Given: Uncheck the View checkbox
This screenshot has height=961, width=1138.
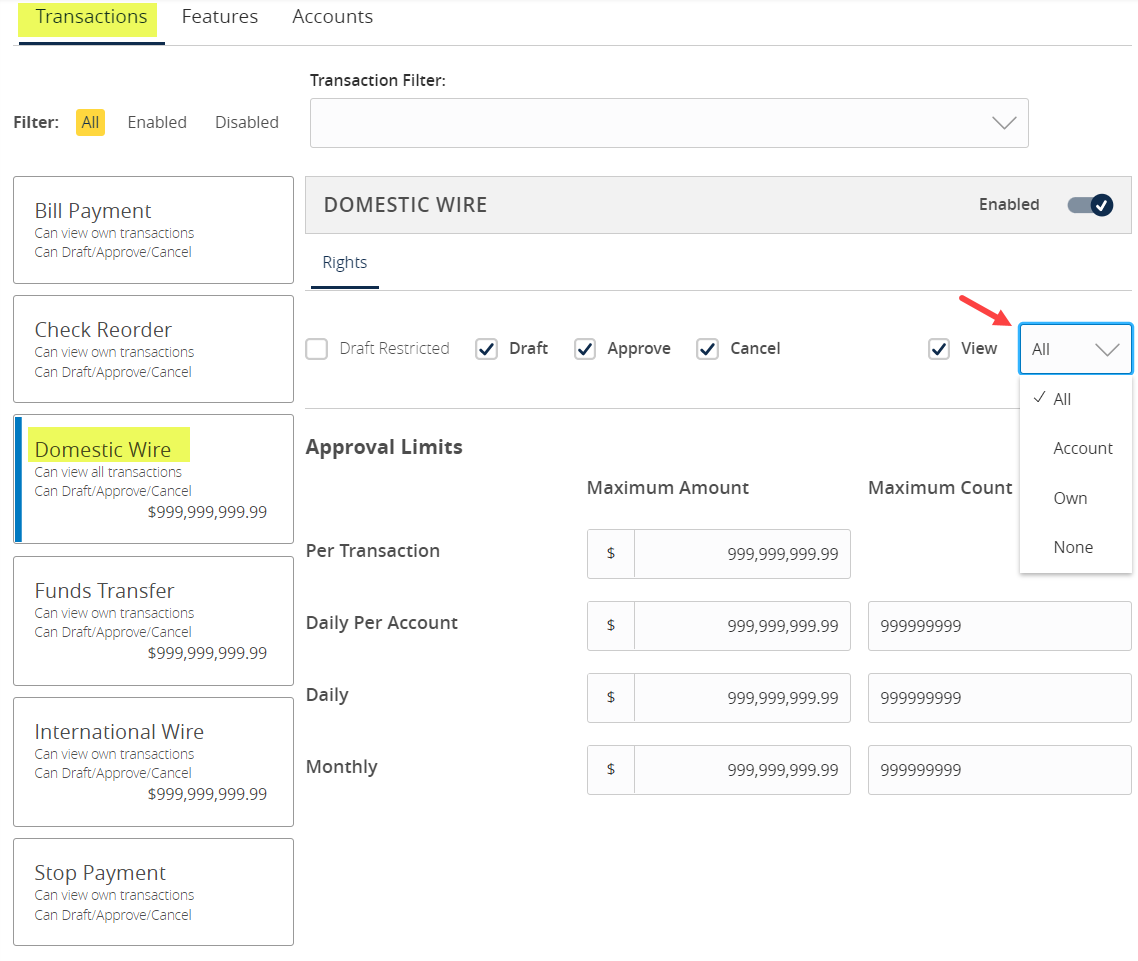Looking at the screenshot, I should coord(939,349).
